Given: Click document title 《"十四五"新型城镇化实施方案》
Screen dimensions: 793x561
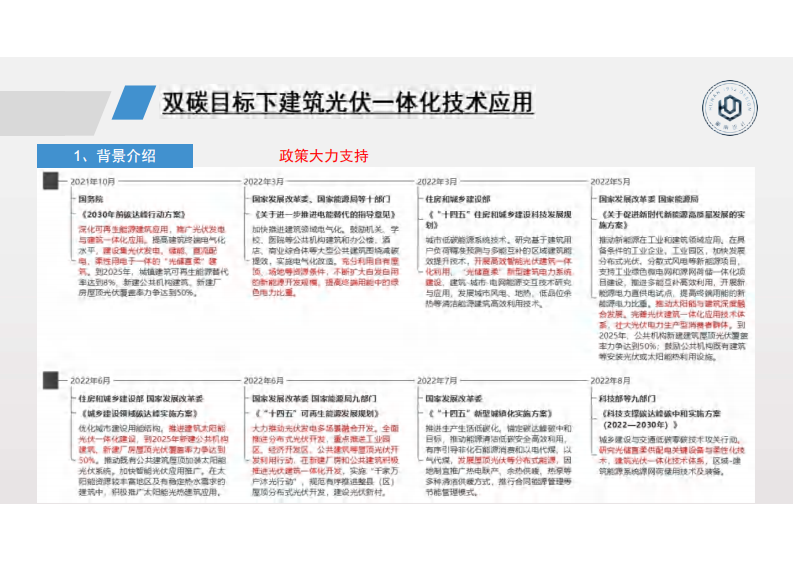Looking at the screenshot, I should click(x=490, y=414).
